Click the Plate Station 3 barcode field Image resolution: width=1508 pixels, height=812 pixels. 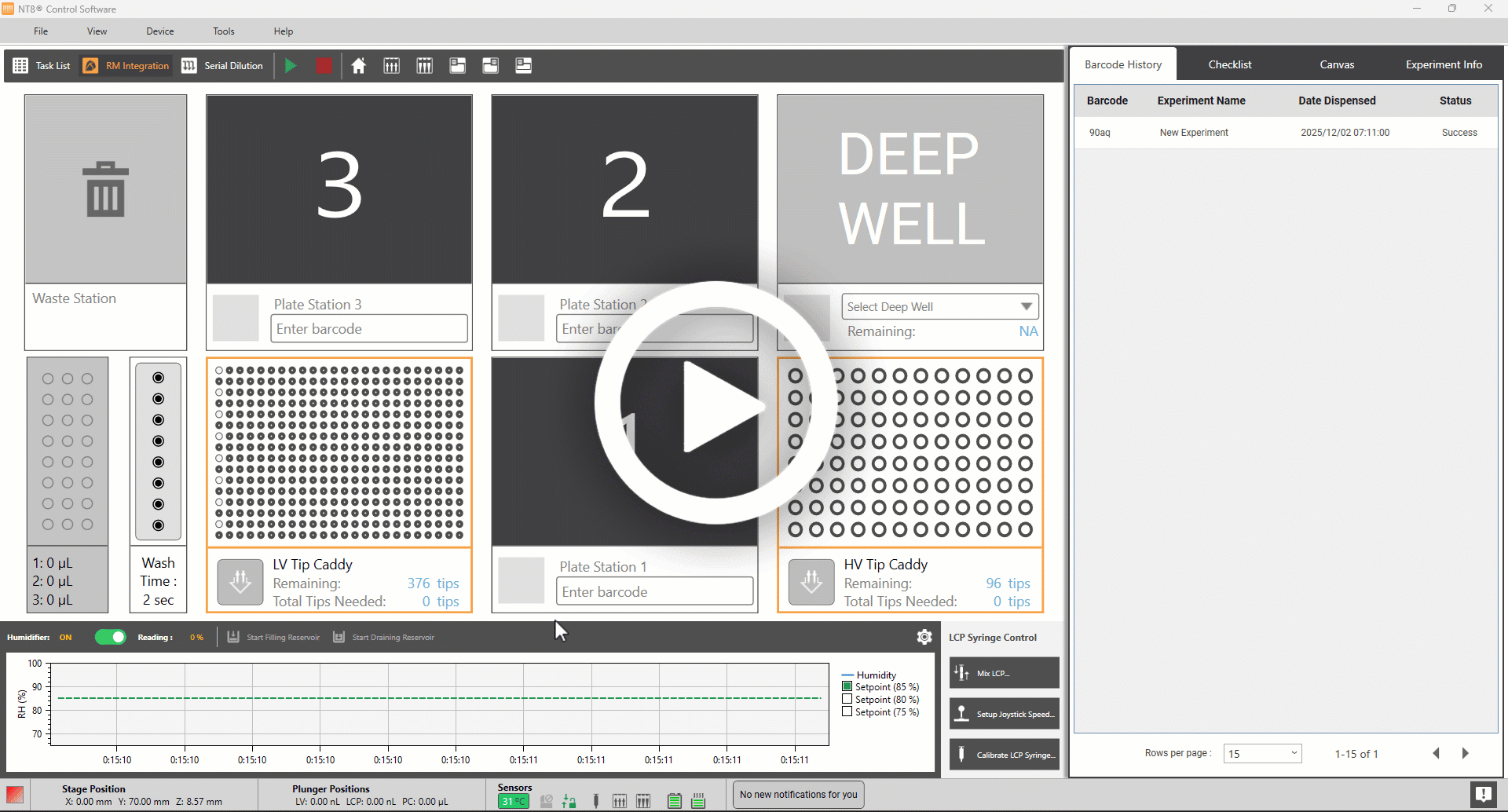369,329
